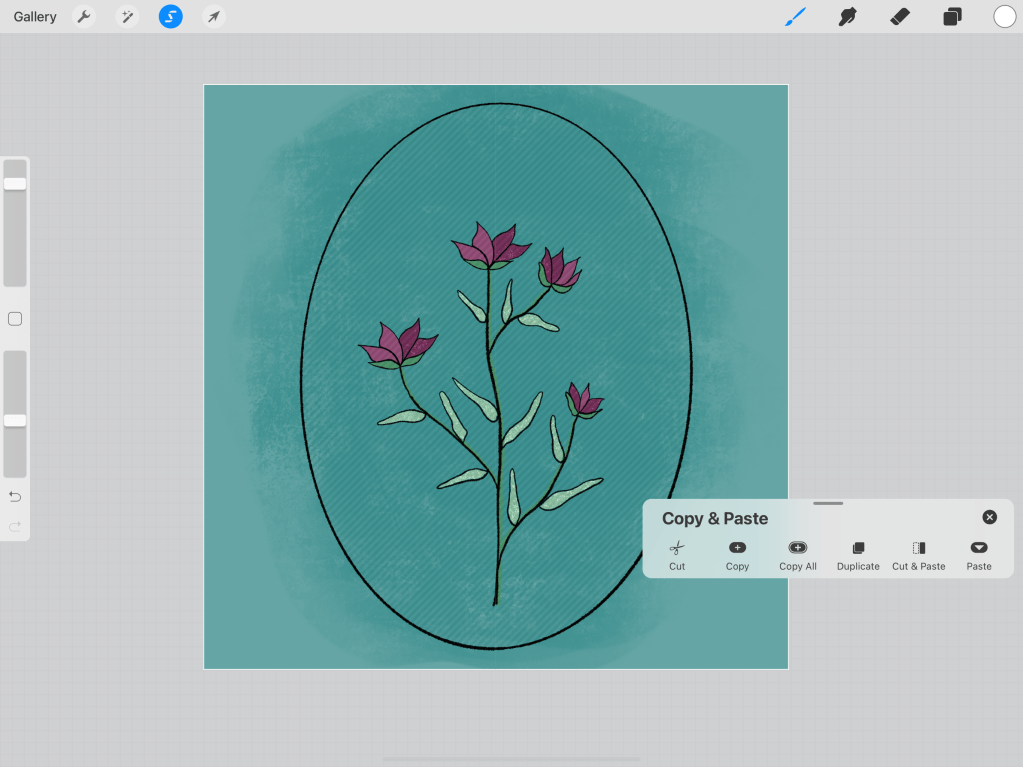Toggle the Selection tool
The height and width of the screenshot is (767, 1023).
pyautogui.click(x=170, y=17)
